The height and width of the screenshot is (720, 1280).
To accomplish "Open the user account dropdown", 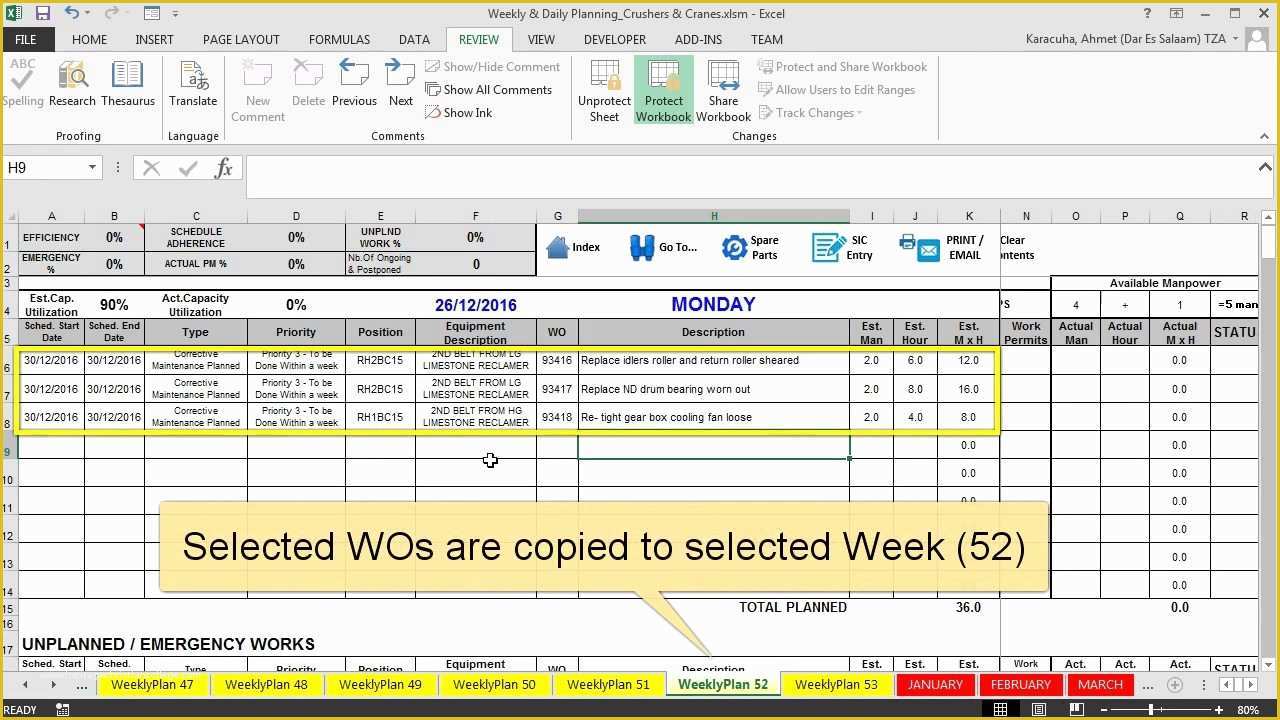I will click(x=1236, y=40).
